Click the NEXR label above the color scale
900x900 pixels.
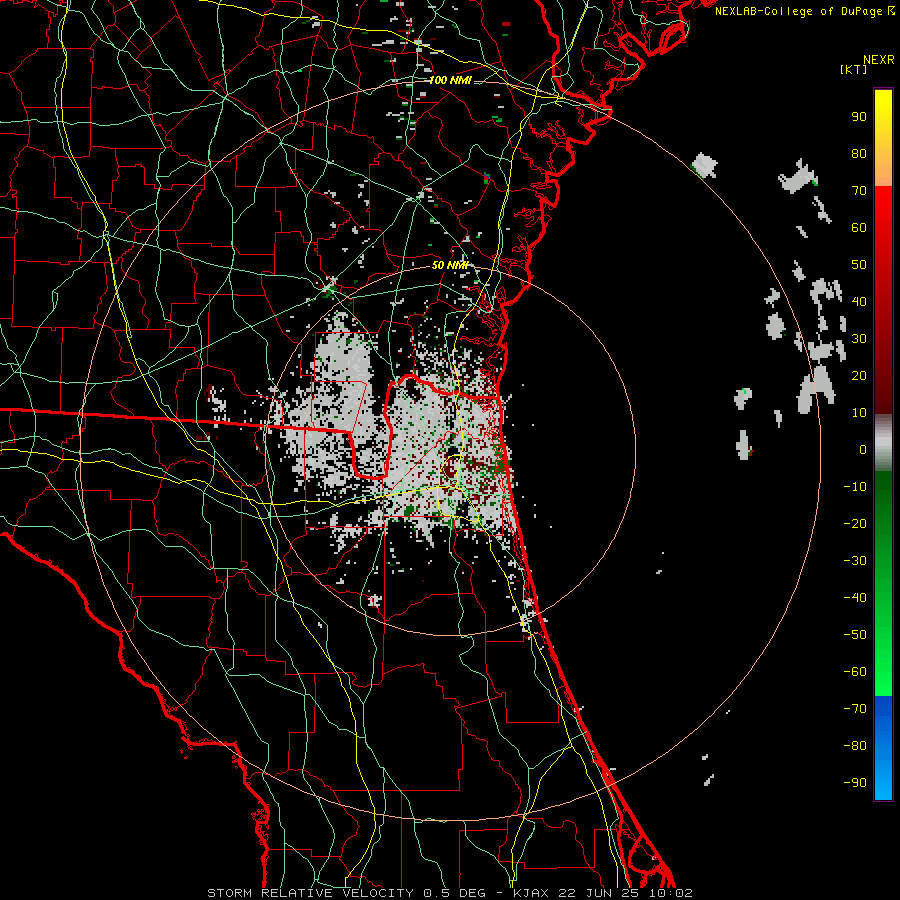click(878, 60)
